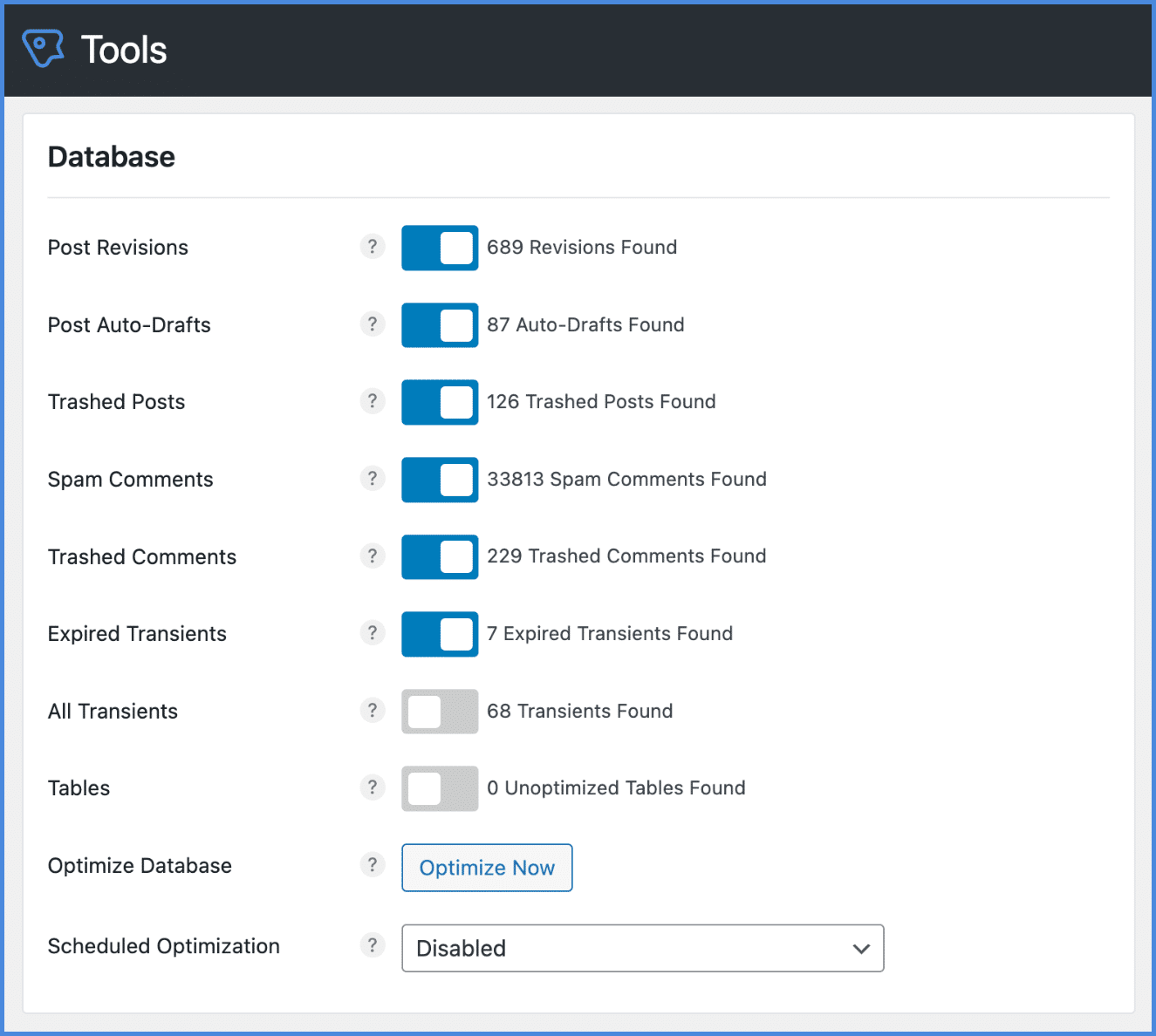Screen dimensions: 1156x1036
Task: Click the plugin logo in the Tools header
Action: [x=43, y=48]
